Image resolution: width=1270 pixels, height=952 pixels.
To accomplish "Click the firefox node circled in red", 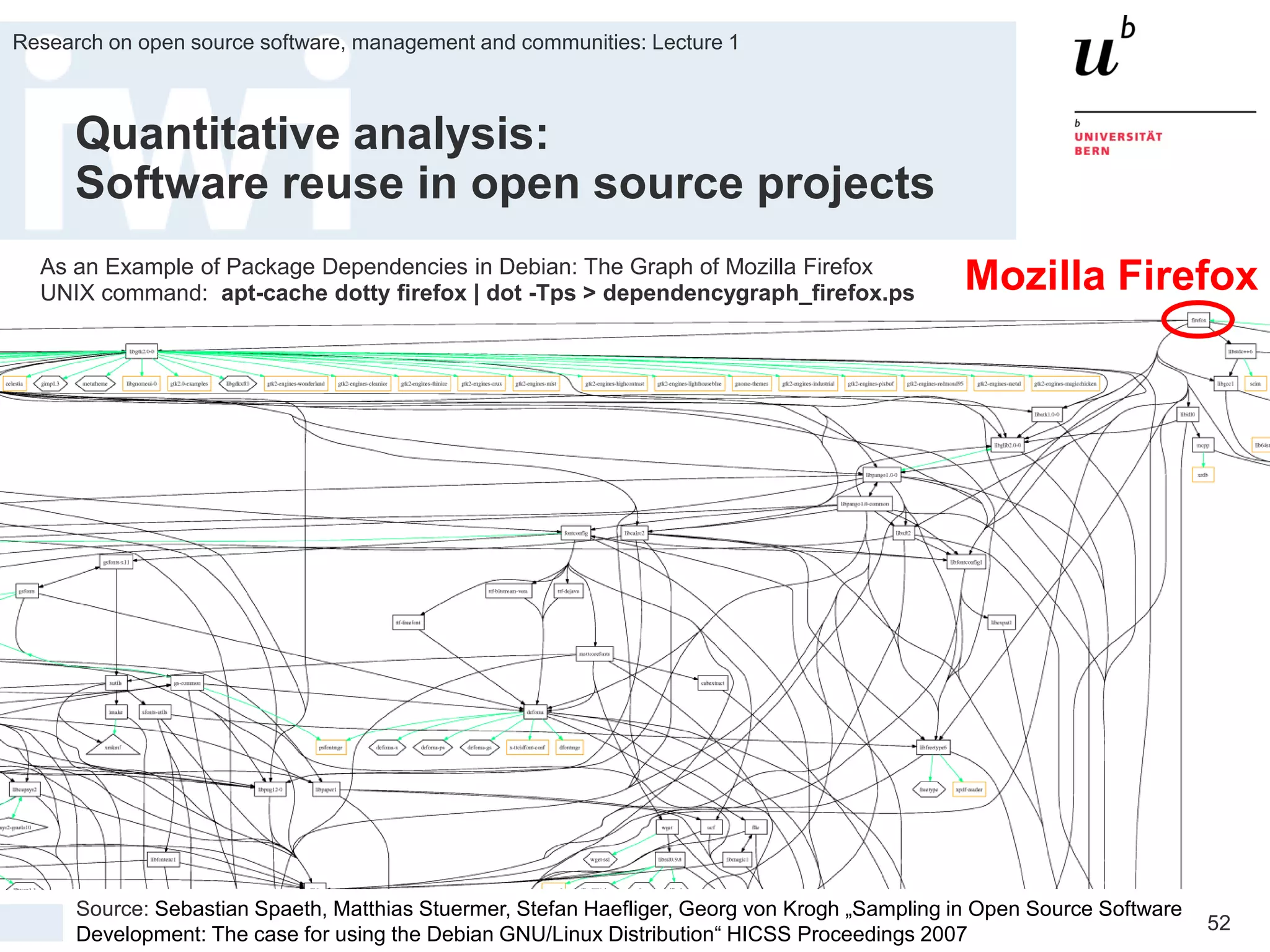I will pos(1198,320).
